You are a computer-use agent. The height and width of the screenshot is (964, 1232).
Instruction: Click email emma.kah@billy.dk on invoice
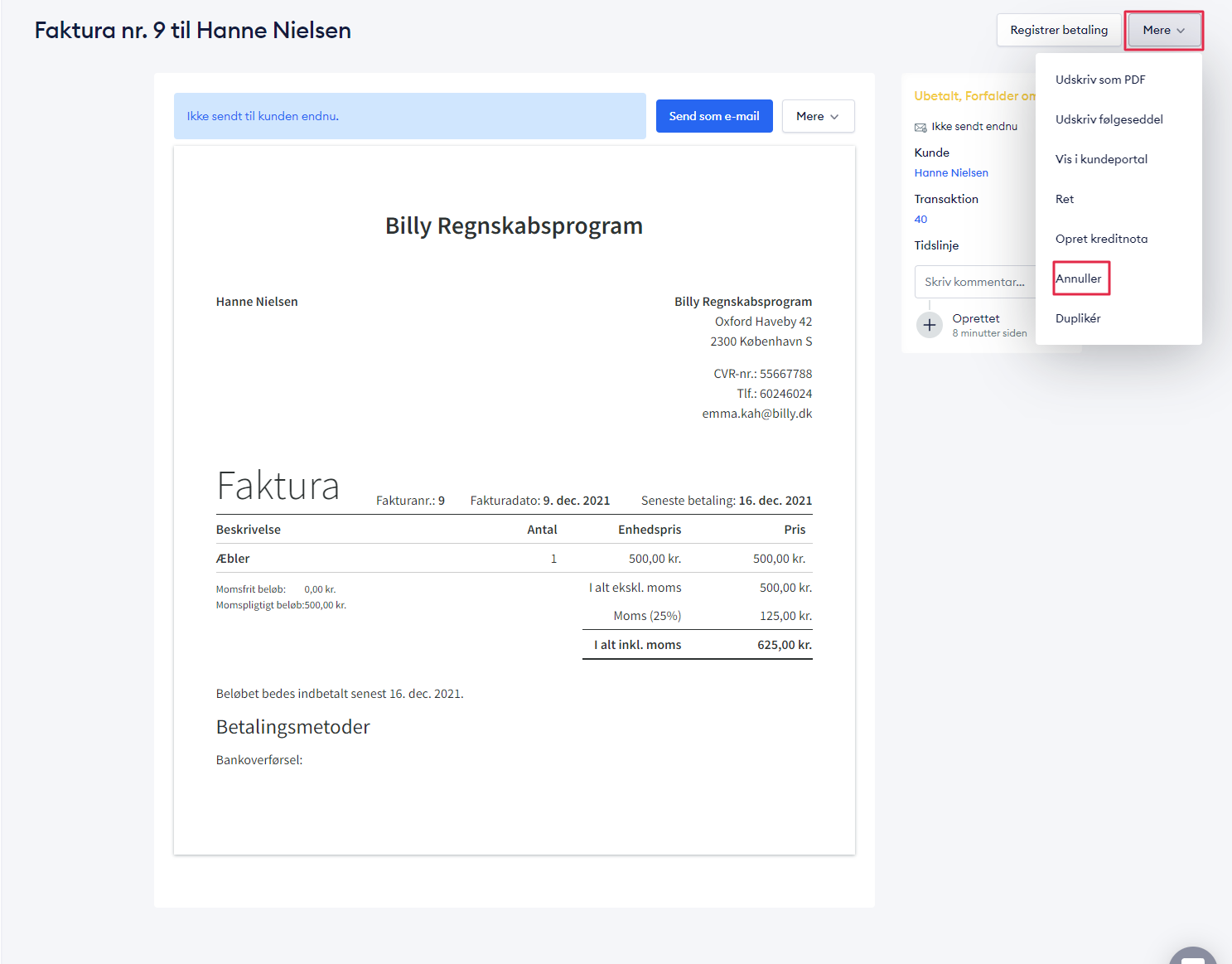coord(757,414)
